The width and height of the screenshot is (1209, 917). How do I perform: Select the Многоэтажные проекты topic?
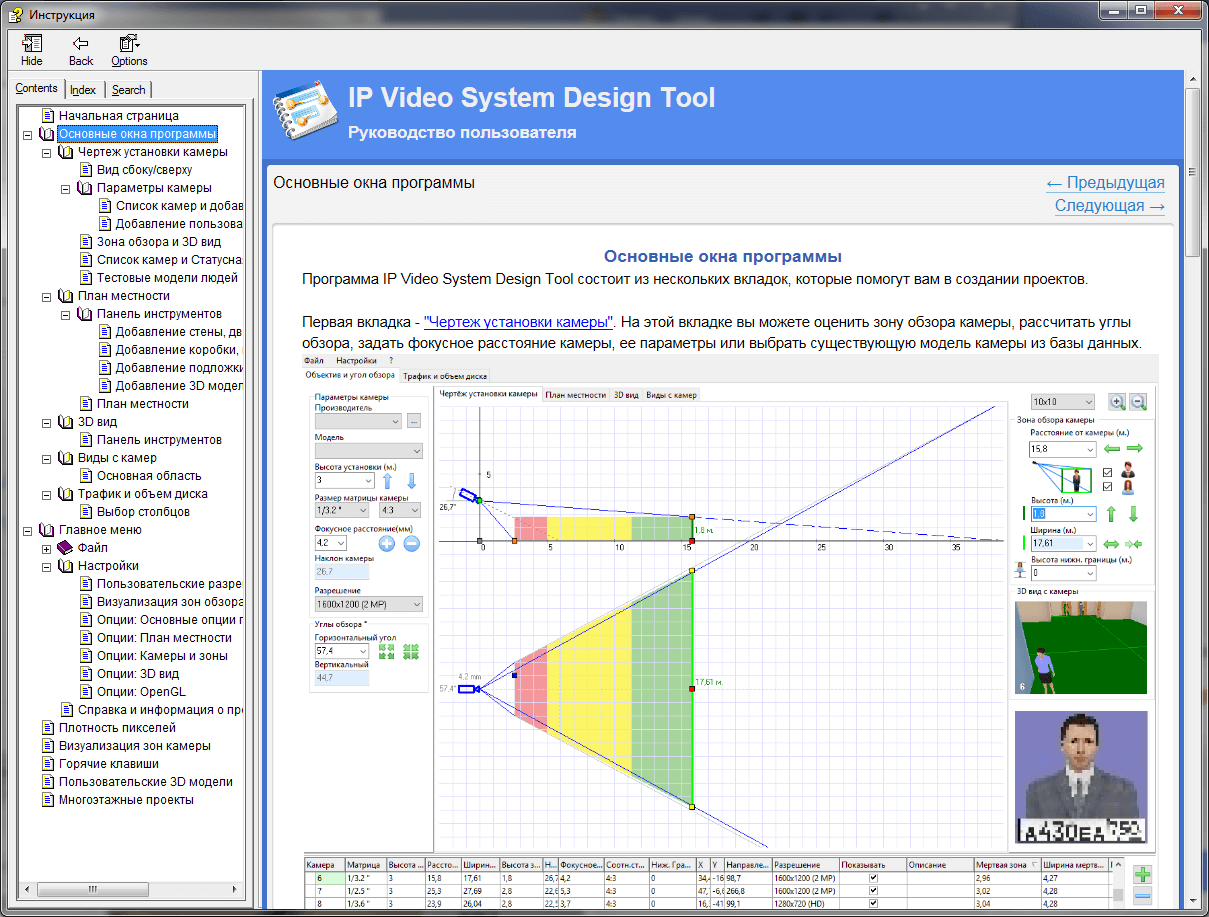click(126, 800)
